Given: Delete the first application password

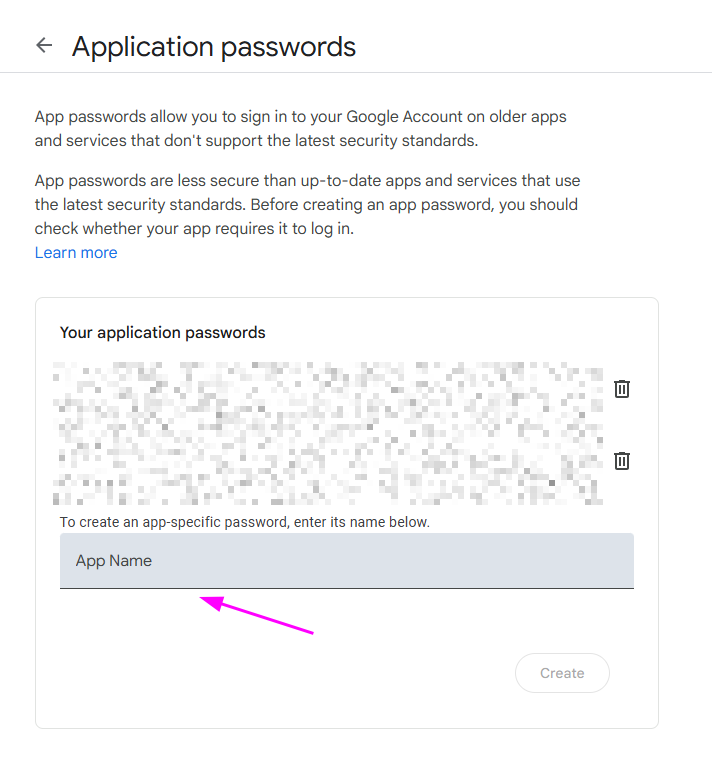Looking at the screenshot, I should 621,388.
